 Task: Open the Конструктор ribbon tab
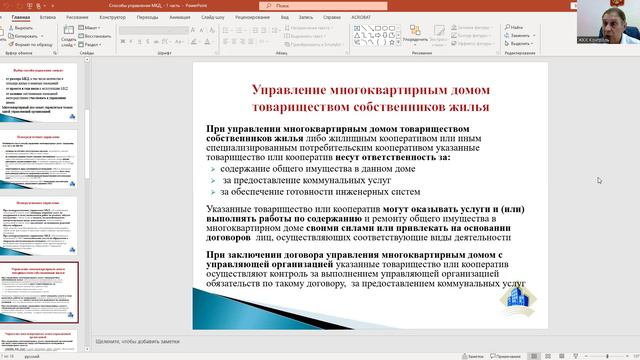click(x=112, y=17)
